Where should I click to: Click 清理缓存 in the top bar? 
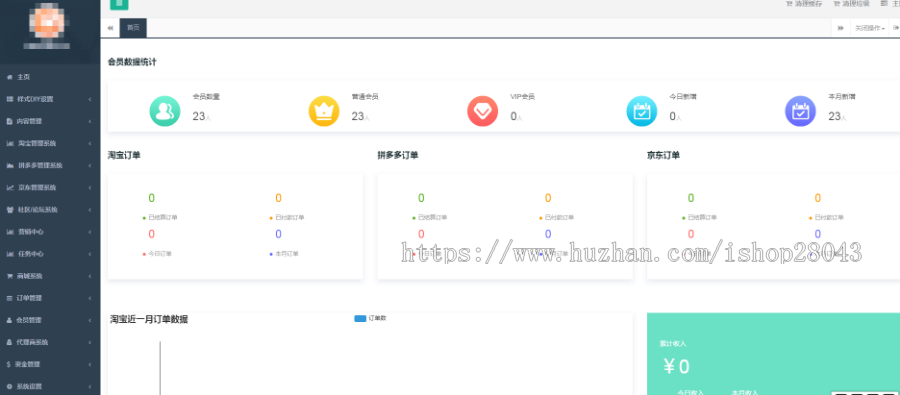pyautogui.click(x=808, y=3)
